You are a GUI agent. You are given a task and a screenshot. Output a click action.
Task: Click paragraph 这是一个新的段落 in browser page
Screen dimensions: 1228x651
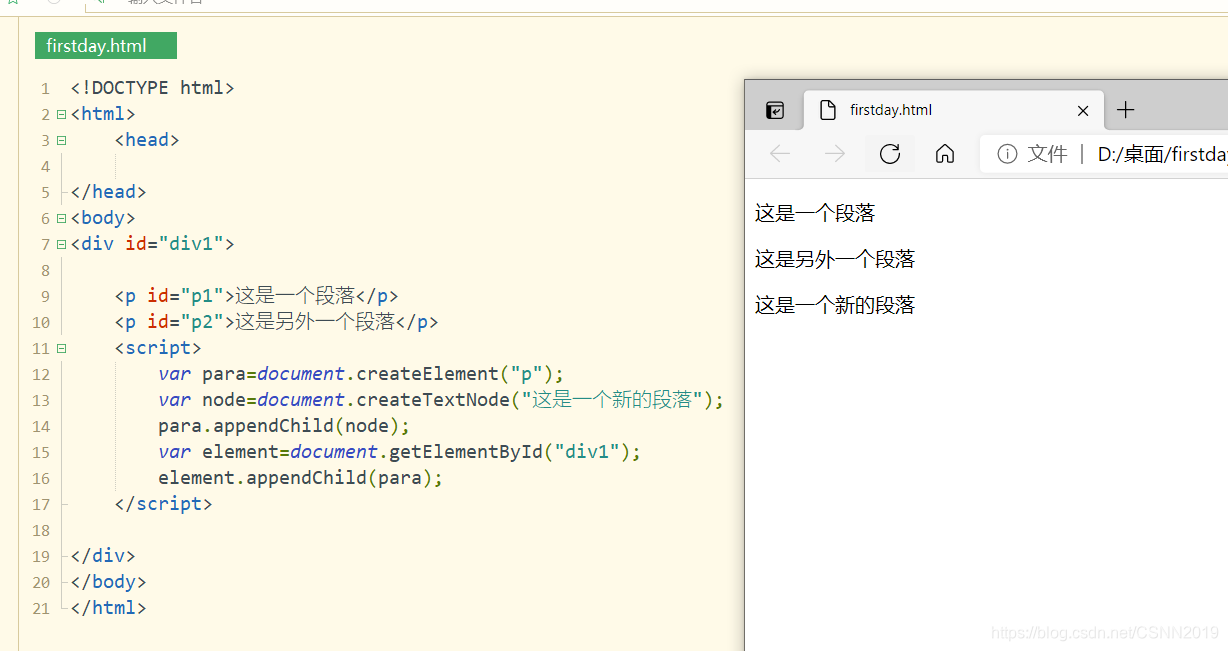tap(835, 305)
